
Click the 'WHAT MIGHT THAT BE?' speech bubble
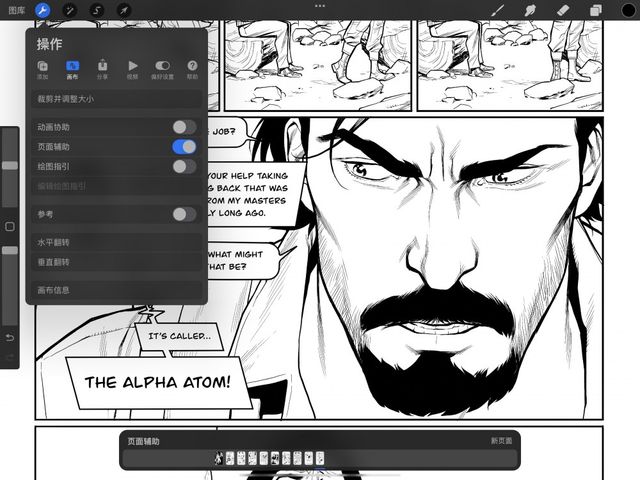243,260
